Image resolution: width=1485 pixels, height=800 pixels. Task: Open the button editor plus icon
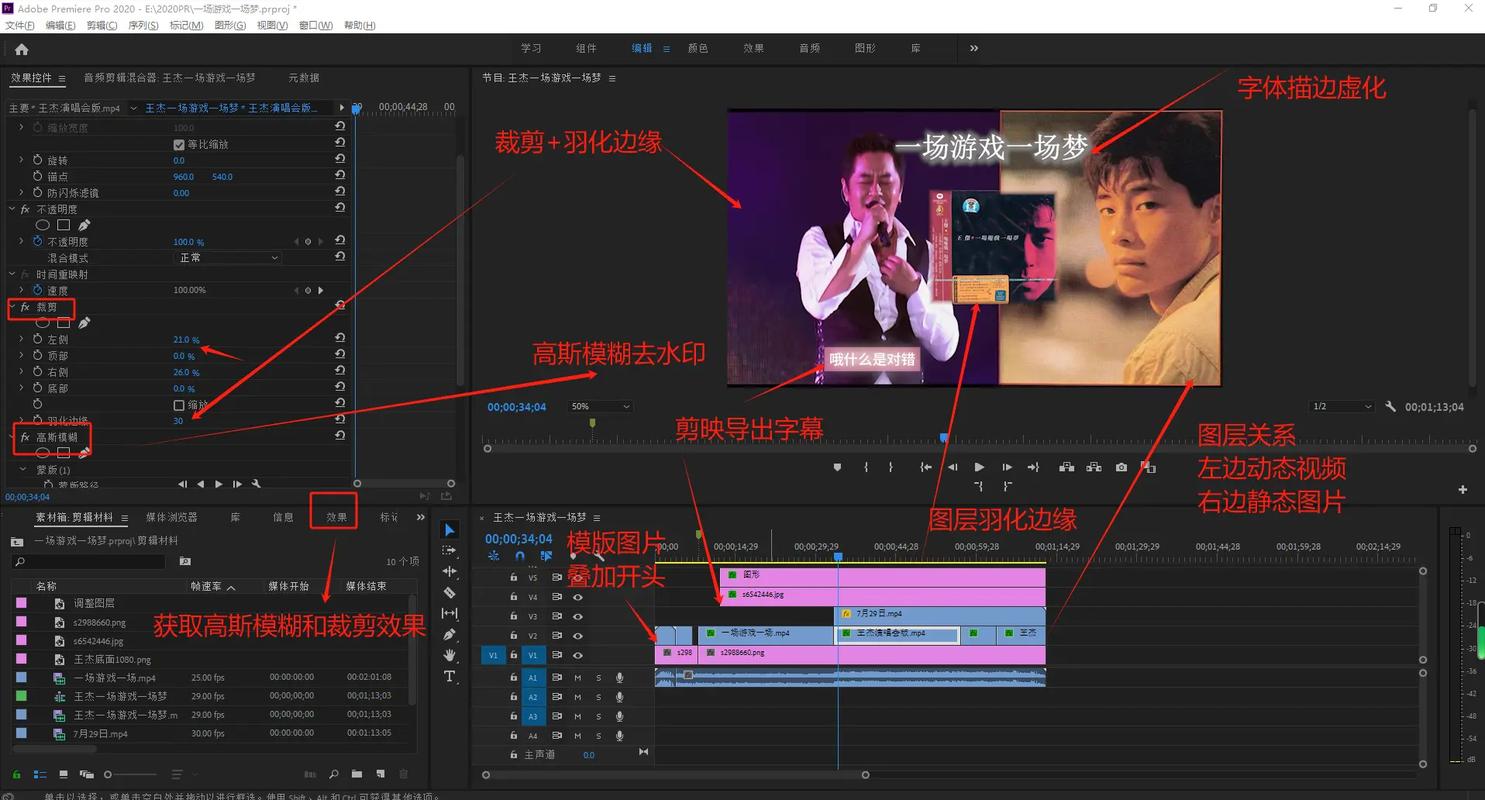click(x=1462, y=489)
